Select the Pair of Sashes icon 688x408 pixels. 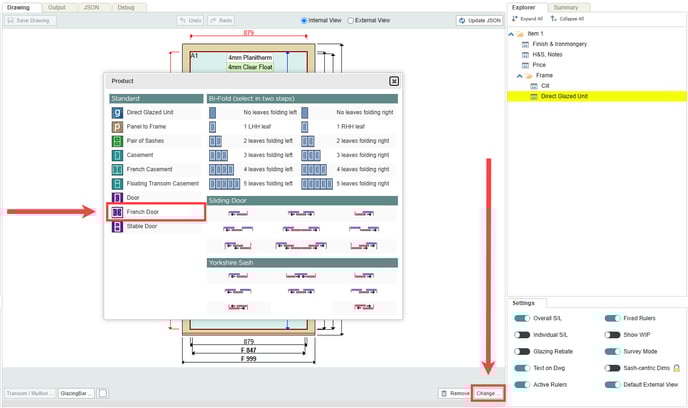pos(118,142)
